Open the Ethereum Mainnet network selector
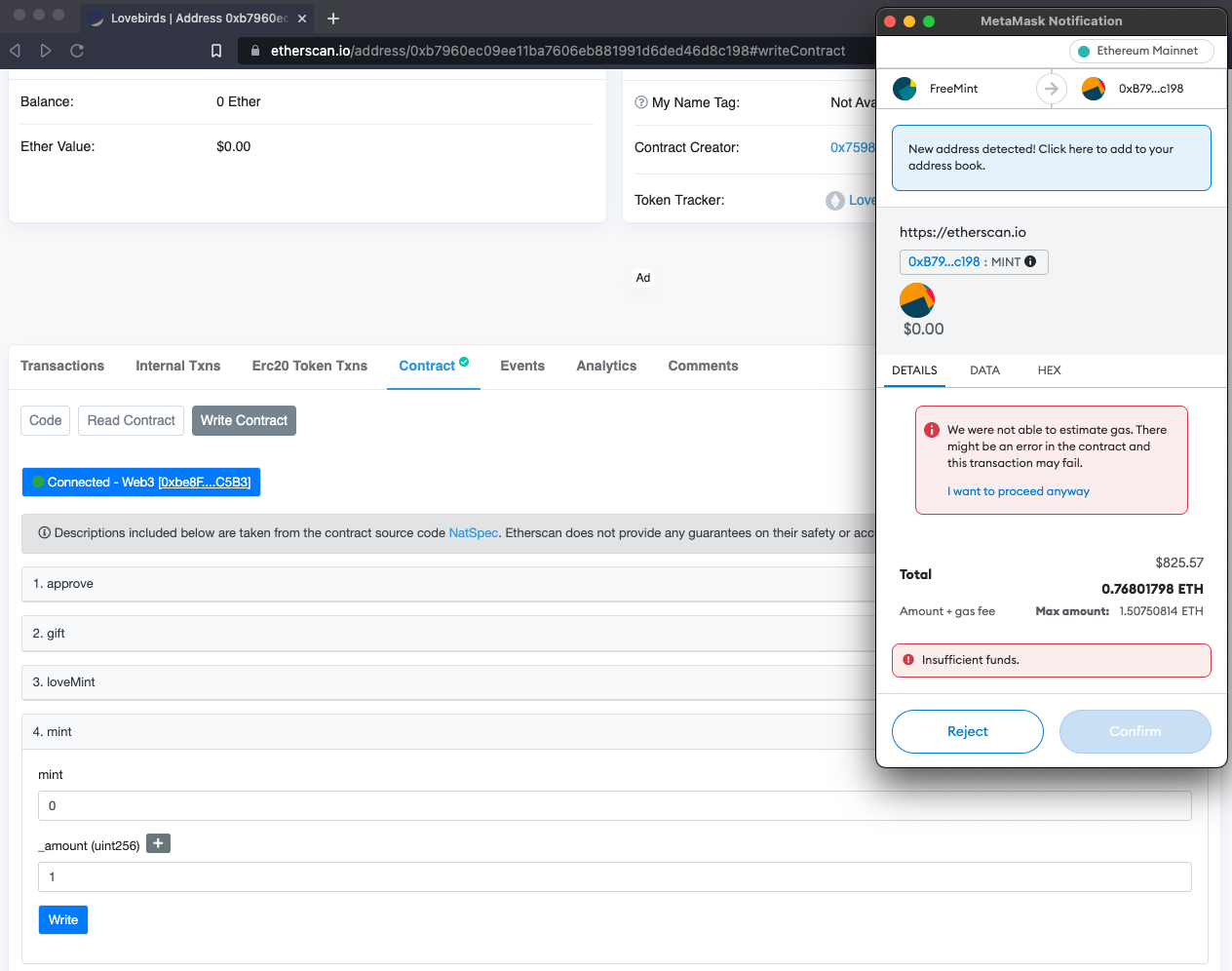Image resolution: width=1232 pixels, height=971 pixels. tap(1141, 51)
